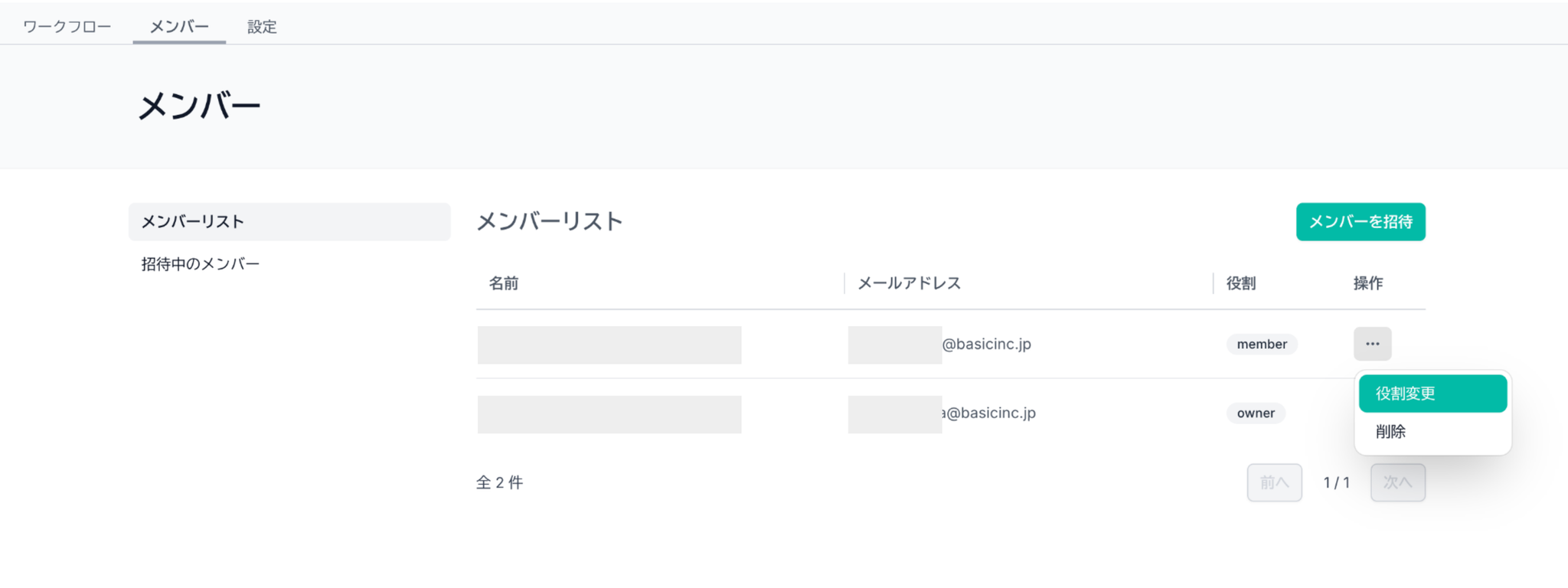Switch to the ワークフロー tab

[67, 27]
